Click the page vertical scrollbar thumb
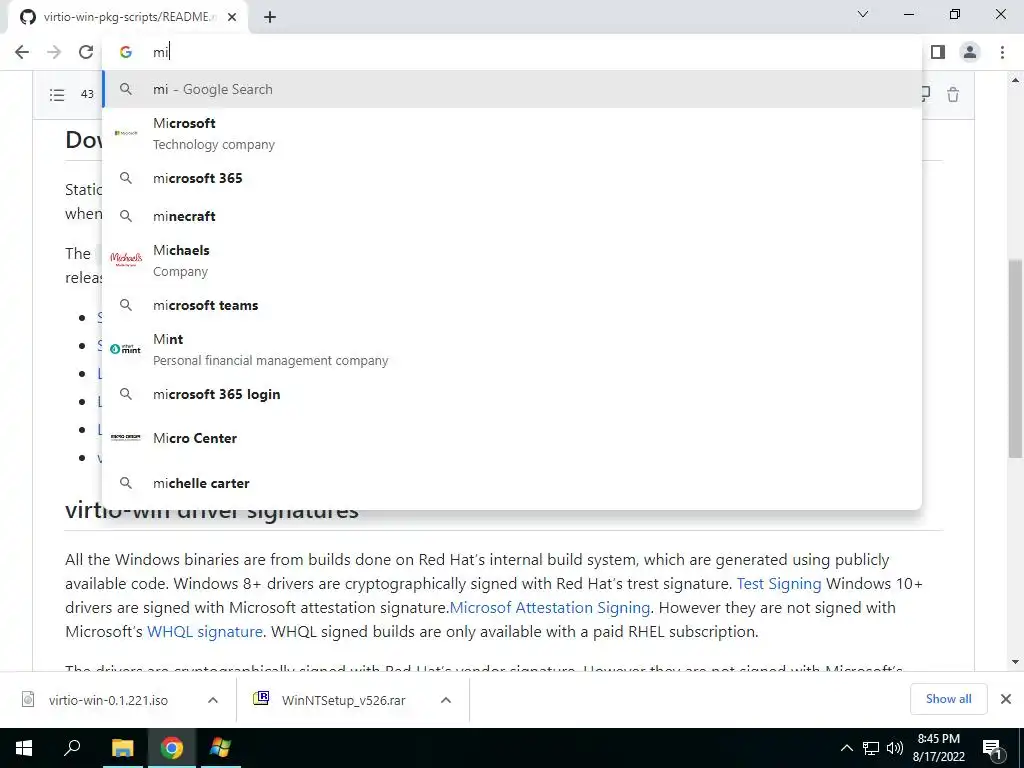Viewport: 1024px width, 768px height. (1015, 358)
